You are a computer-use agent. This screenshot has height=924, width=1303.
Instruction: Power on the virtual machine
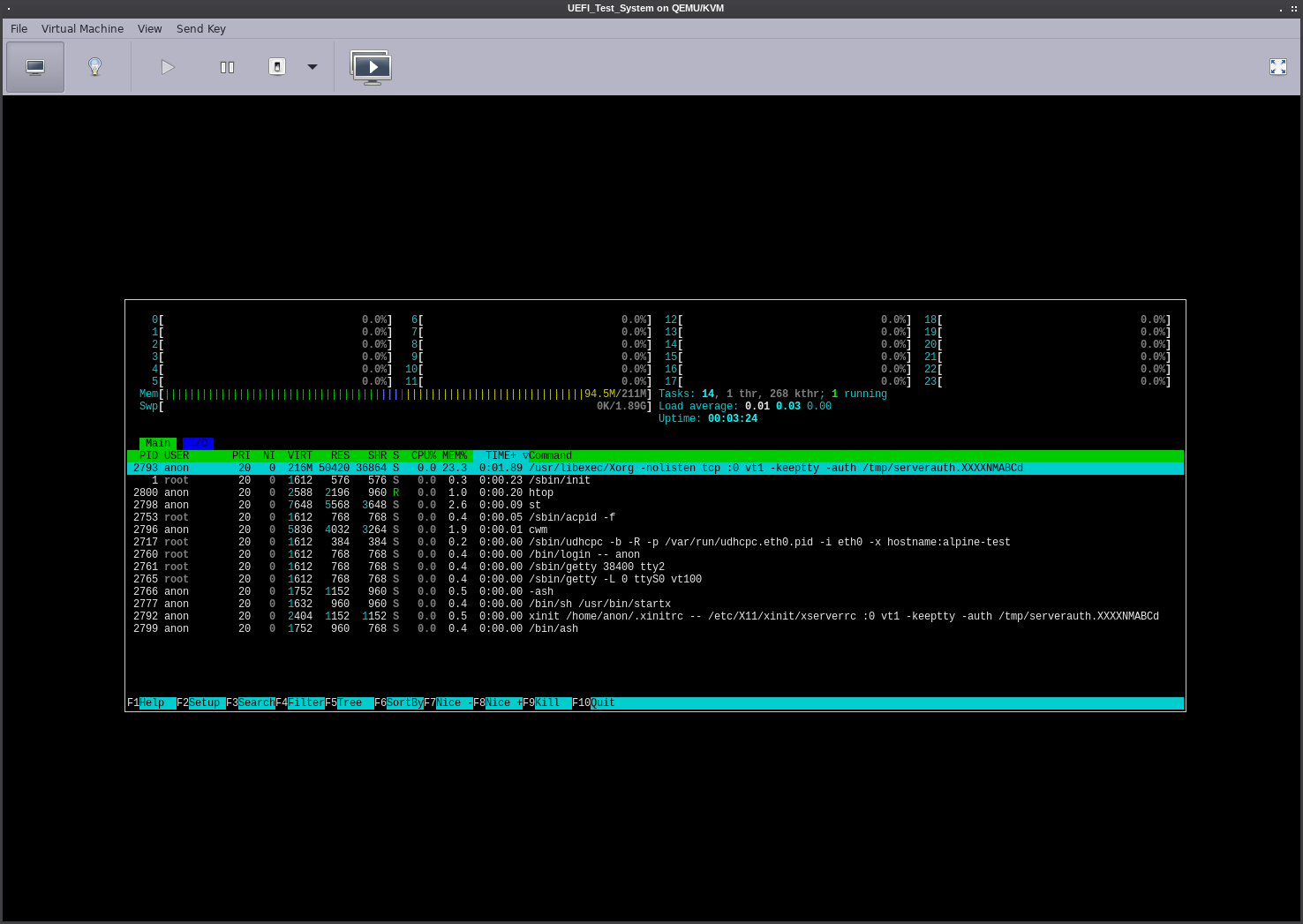(x=168, y=67)
